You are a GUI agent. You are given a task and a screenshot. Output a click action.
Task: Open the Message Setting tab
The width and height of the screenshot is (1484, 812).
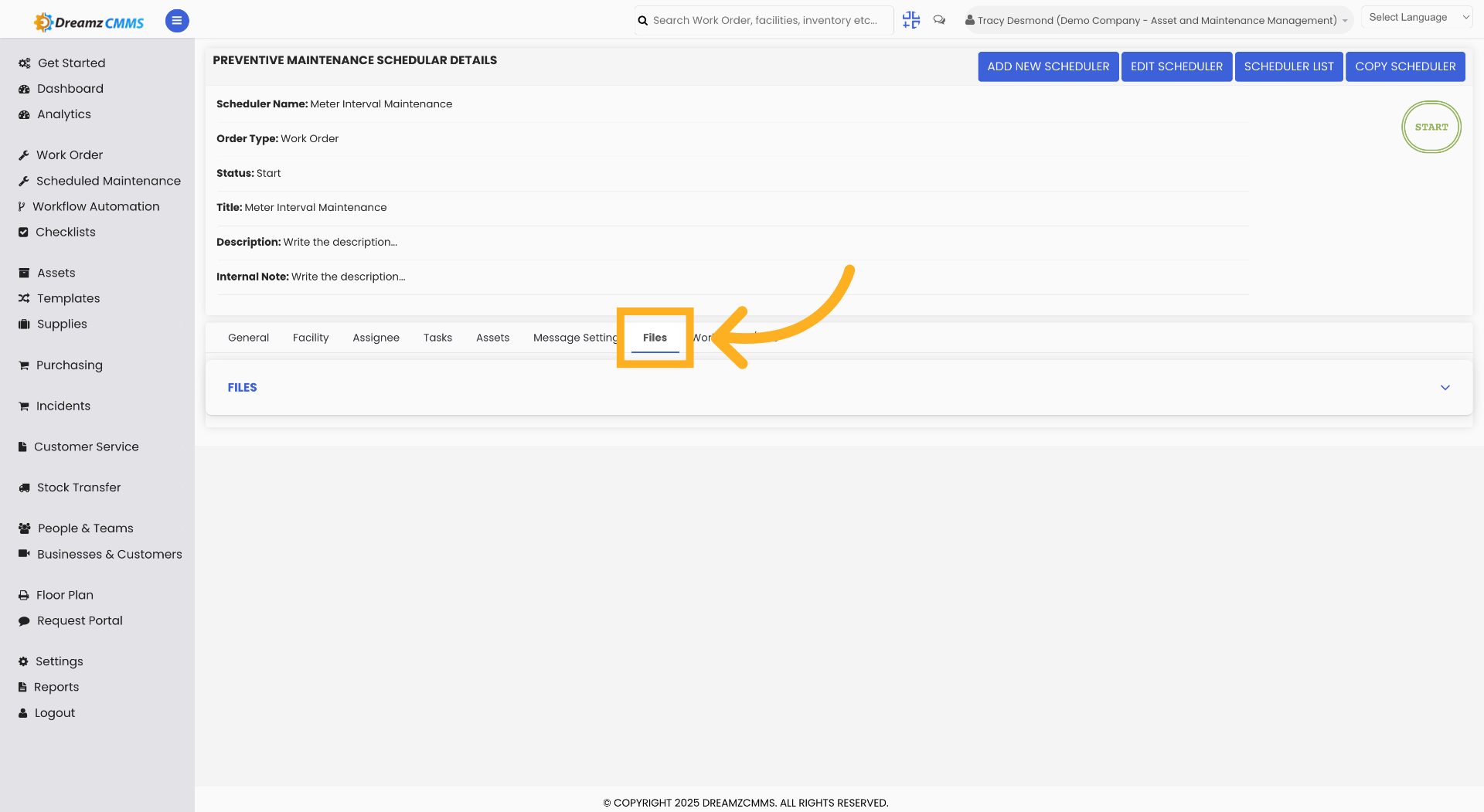575,338
